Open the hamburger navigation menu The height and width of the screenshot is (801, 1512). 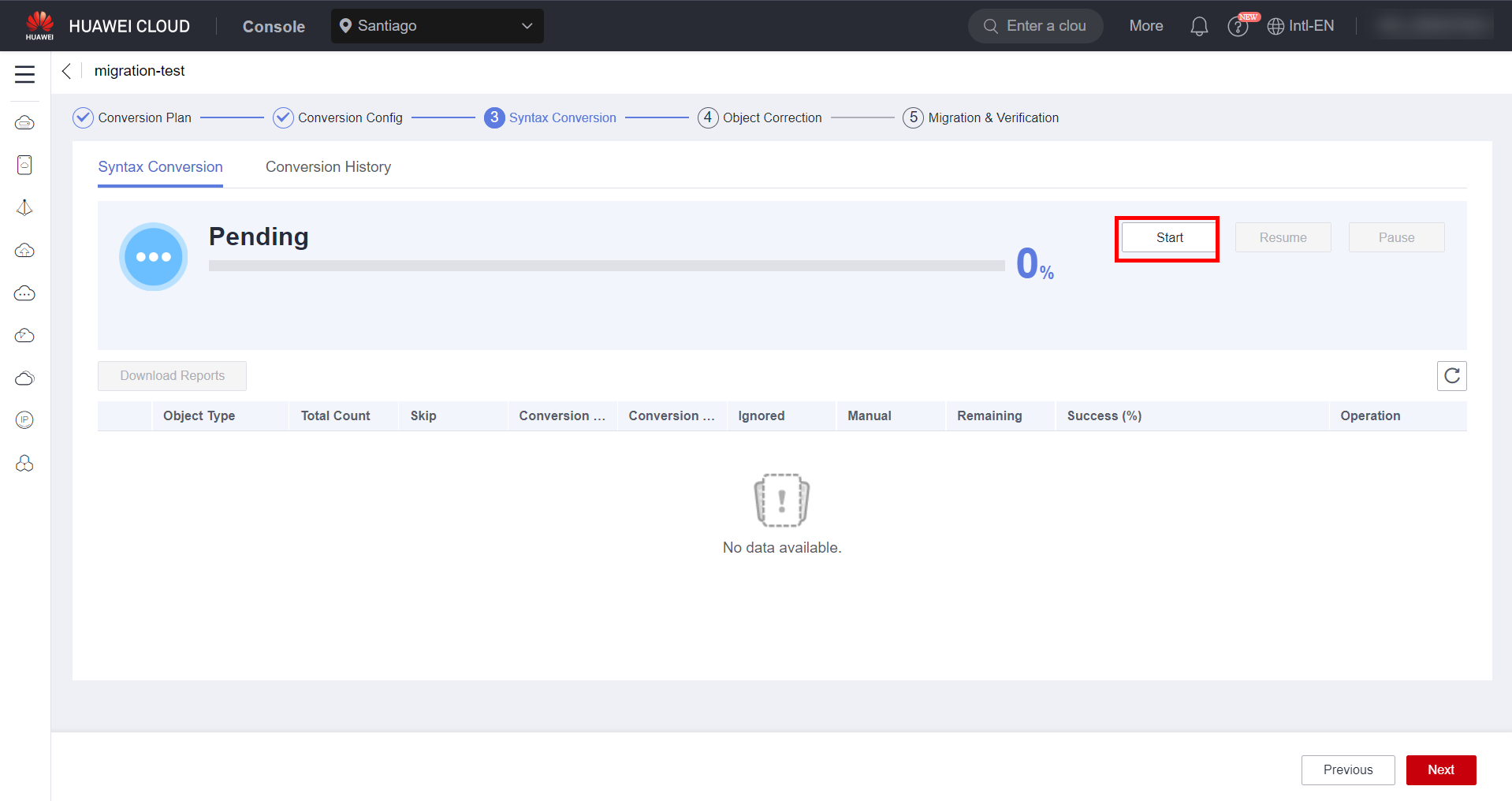[x=24, y=74]
